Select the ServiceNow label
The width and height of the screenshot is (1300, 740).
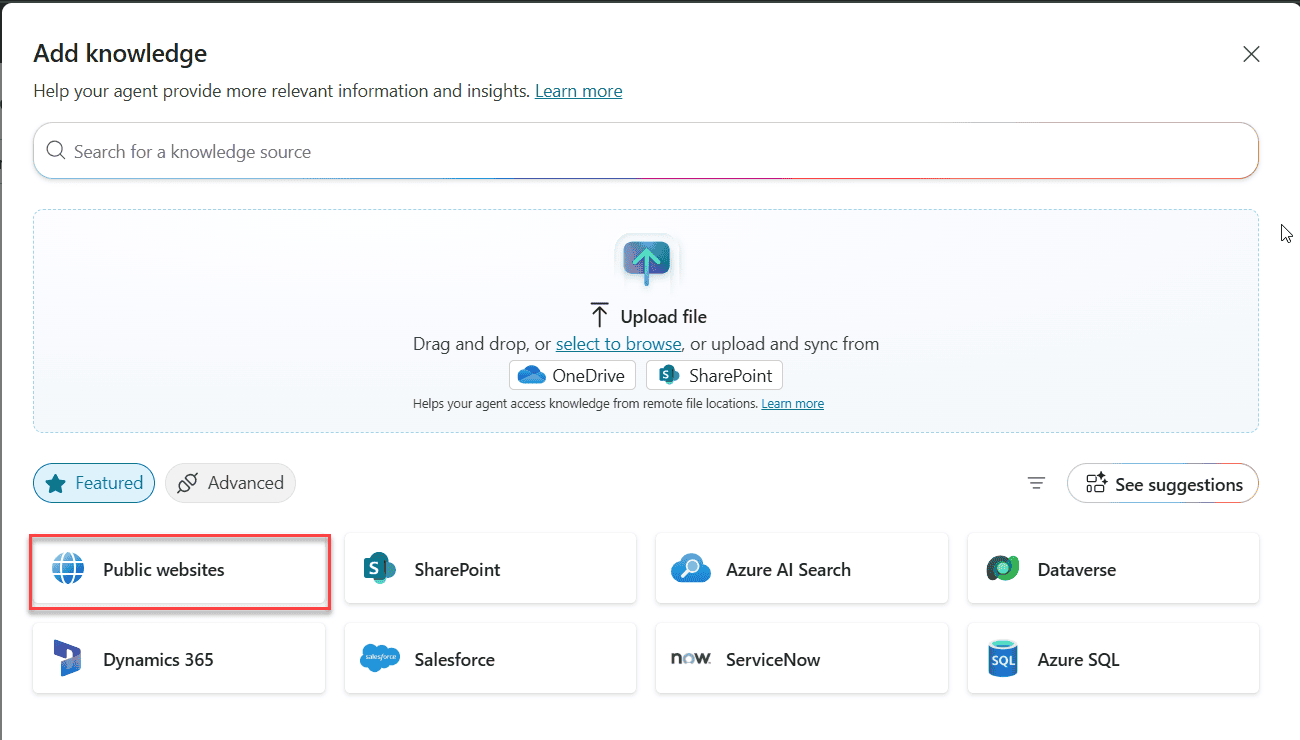tap(773, 659)
